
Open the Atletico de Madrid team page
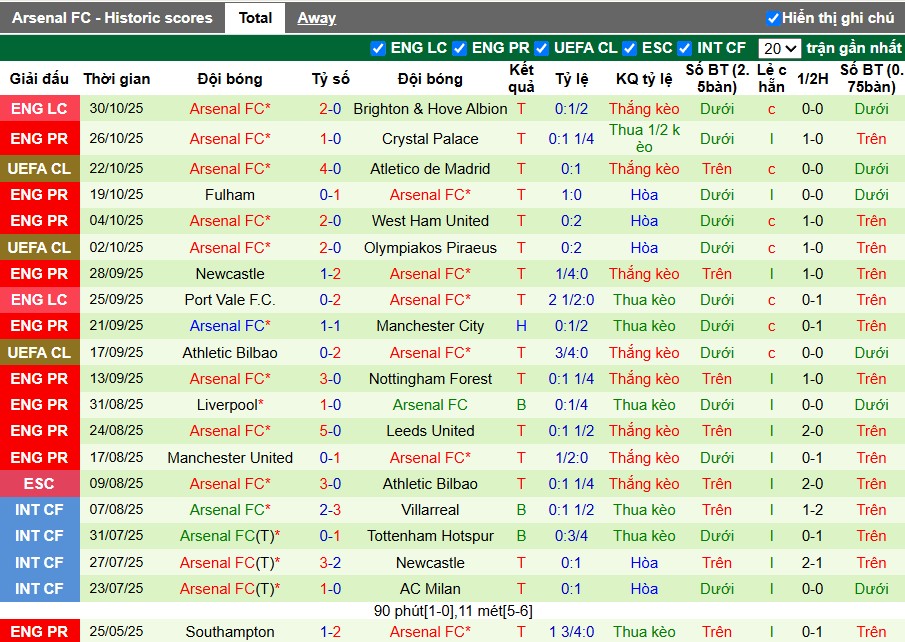pyautogui.click(x=430, y=169)
